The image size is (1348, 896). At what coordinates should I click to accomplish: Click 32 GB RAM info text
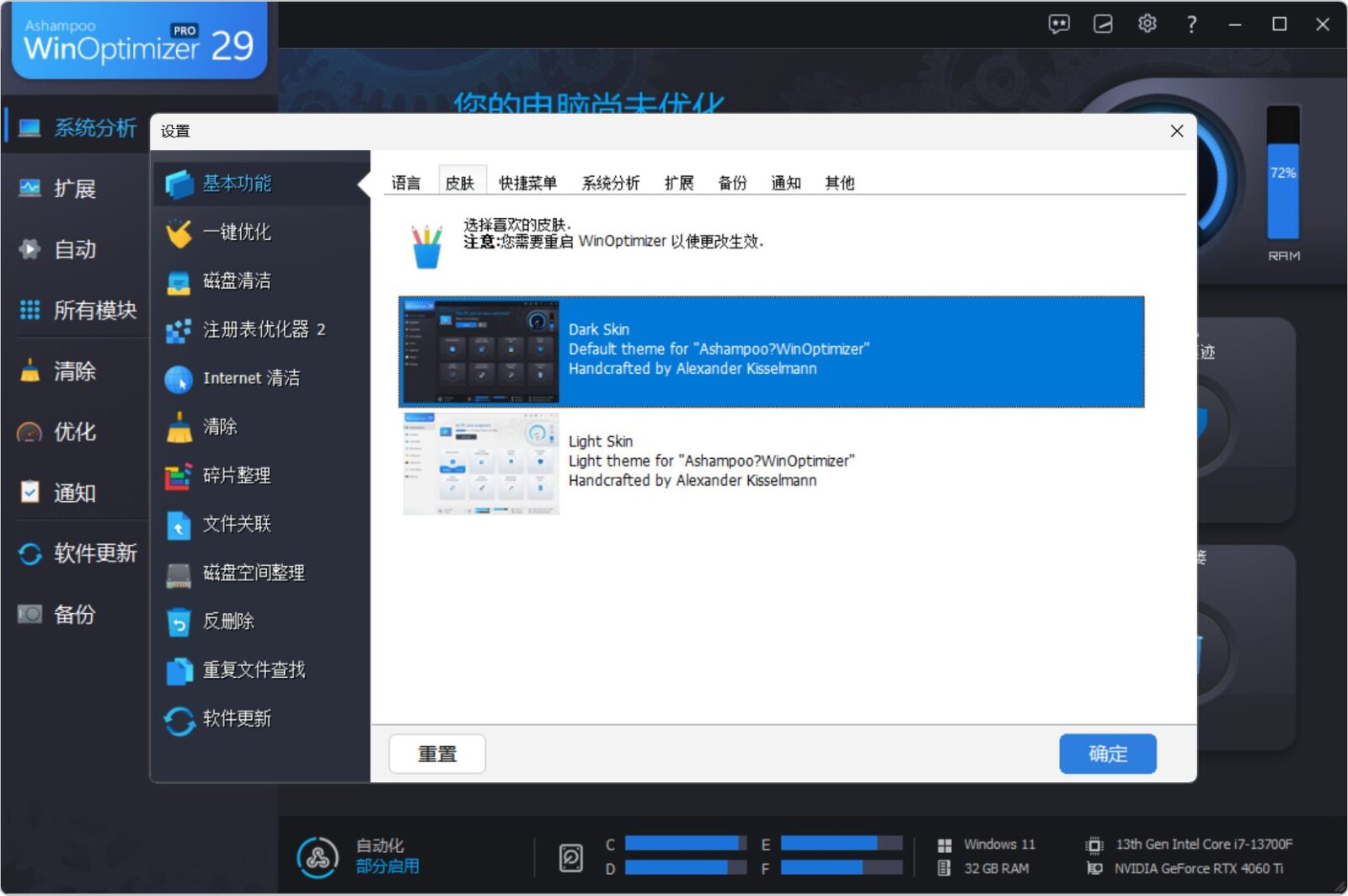tap(997, 868)
